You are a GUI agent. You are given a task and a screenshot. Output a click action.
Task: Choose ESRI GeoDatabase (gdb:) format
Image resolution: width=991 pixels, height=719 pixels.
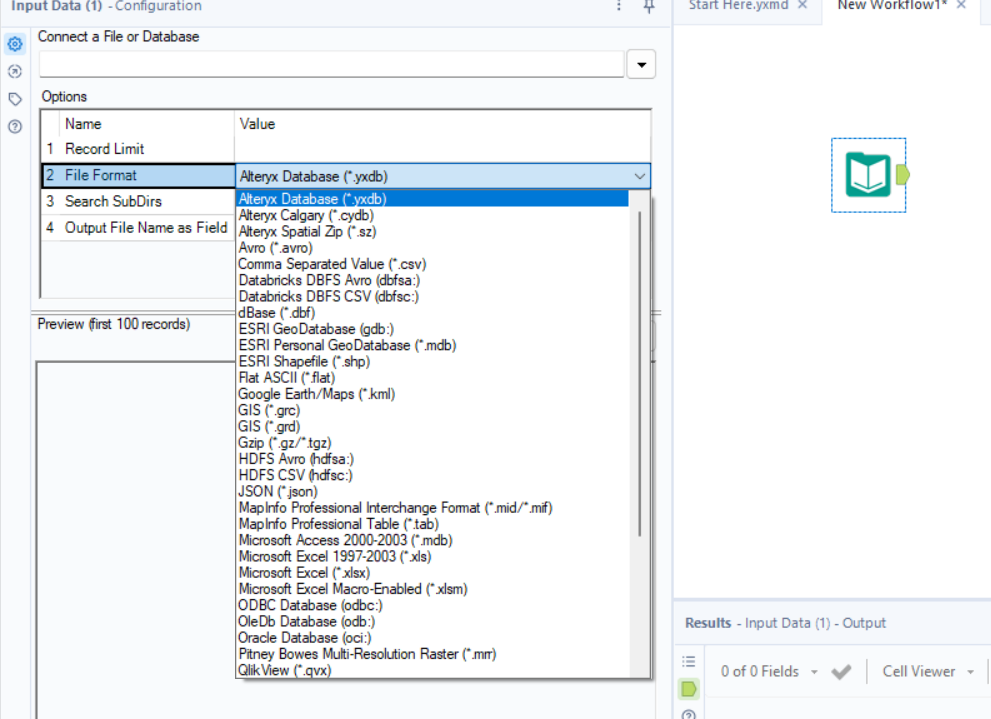coord(432,329)
